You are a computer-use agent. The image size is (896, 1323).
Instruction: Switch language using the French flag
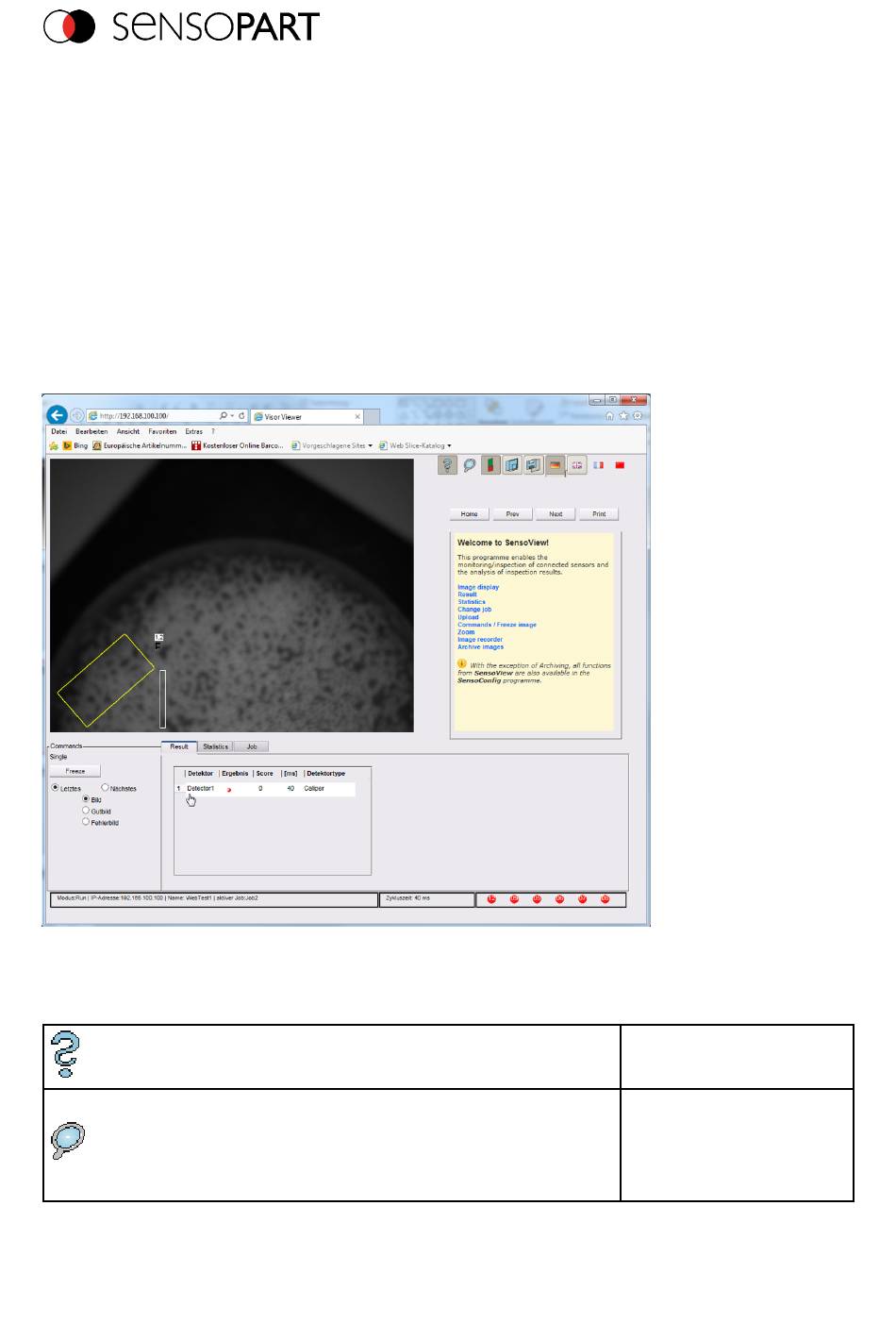pyautogui.click(x=599, y=465)
